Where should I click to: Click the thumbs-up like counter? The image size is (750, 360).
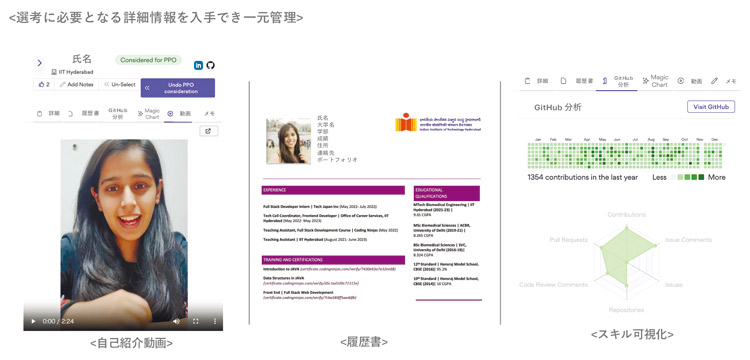pyautogui.click(x=44, y=85)
